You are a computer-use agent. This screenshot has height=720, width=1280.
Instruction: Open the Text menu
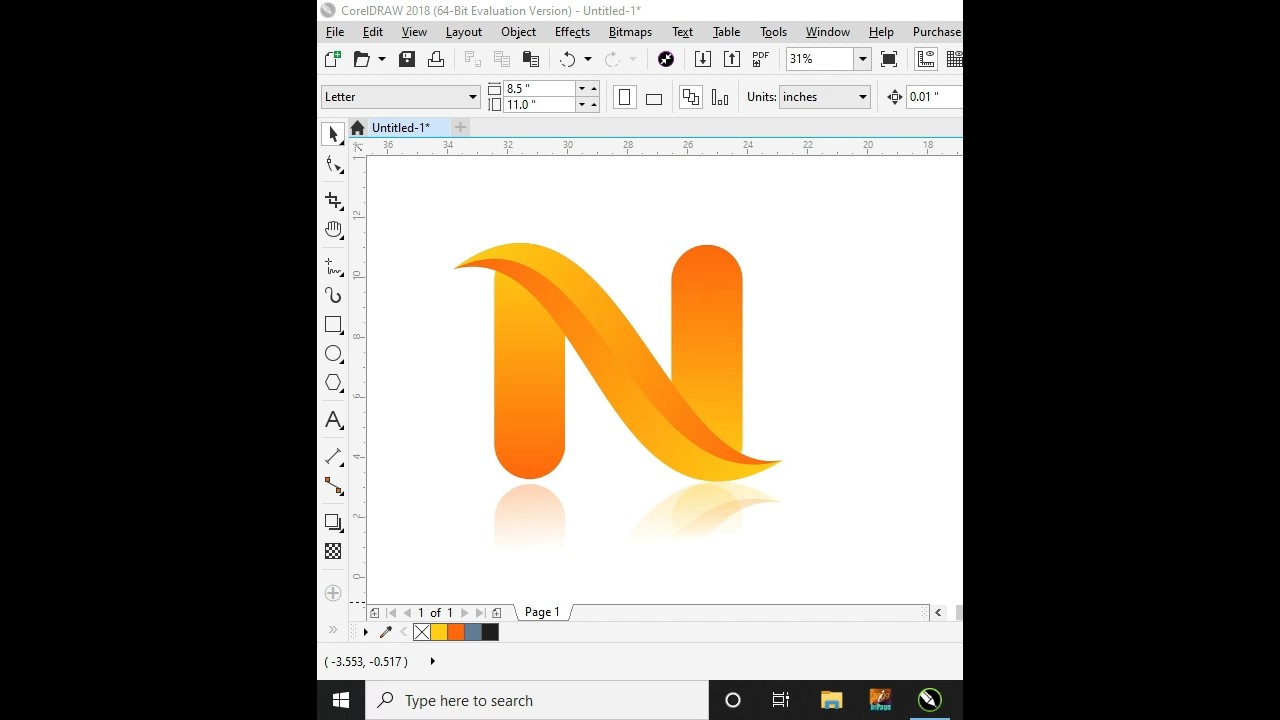pos(683,32)
